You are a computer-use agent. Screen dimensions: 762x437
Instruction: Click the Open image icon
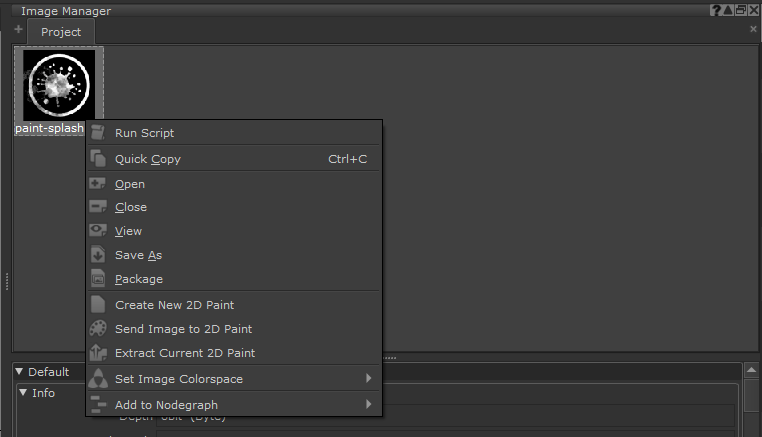[x=97, y=184]
